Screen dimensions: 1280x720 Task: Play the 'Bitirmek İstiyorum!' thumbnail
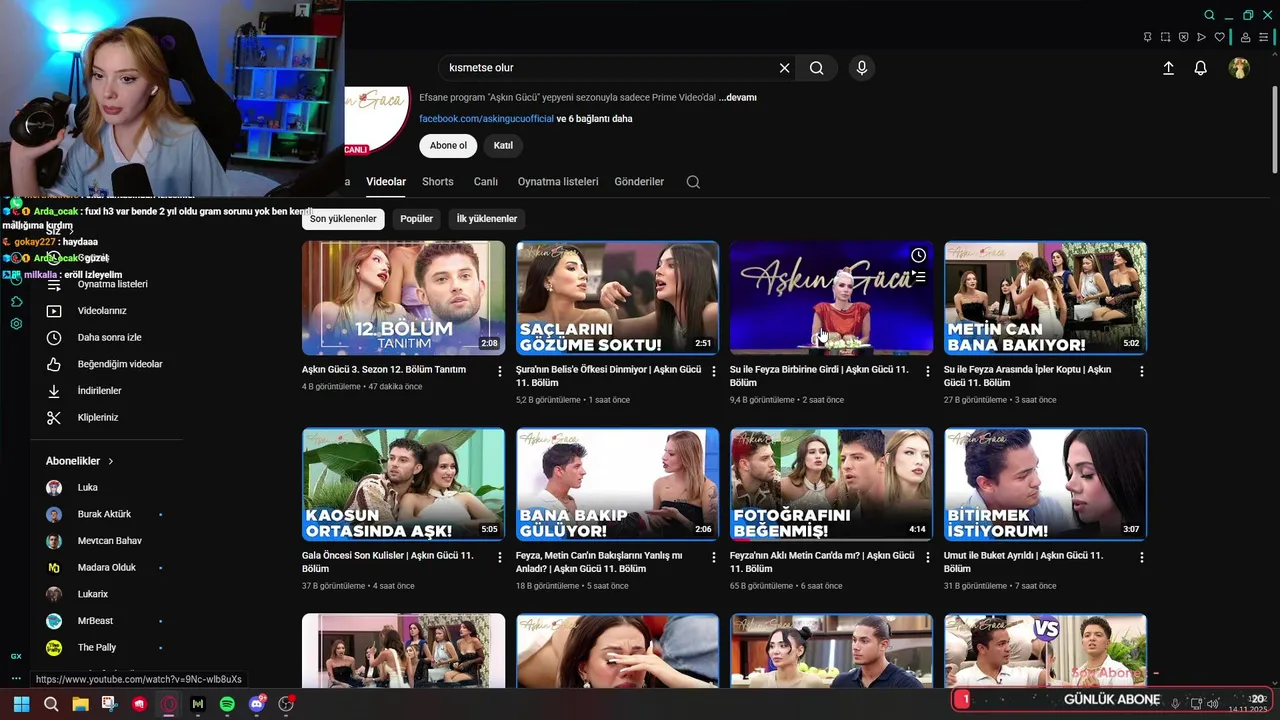coord(1045,484)
